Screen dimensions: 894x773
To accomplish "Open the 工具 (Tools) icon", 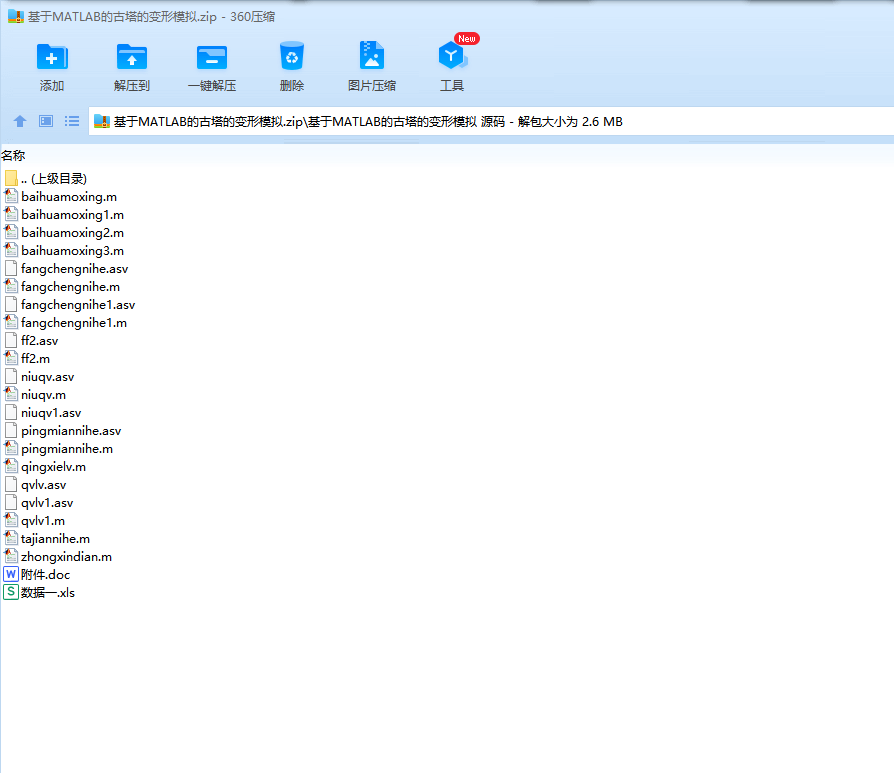I will [x=452, y=56].
